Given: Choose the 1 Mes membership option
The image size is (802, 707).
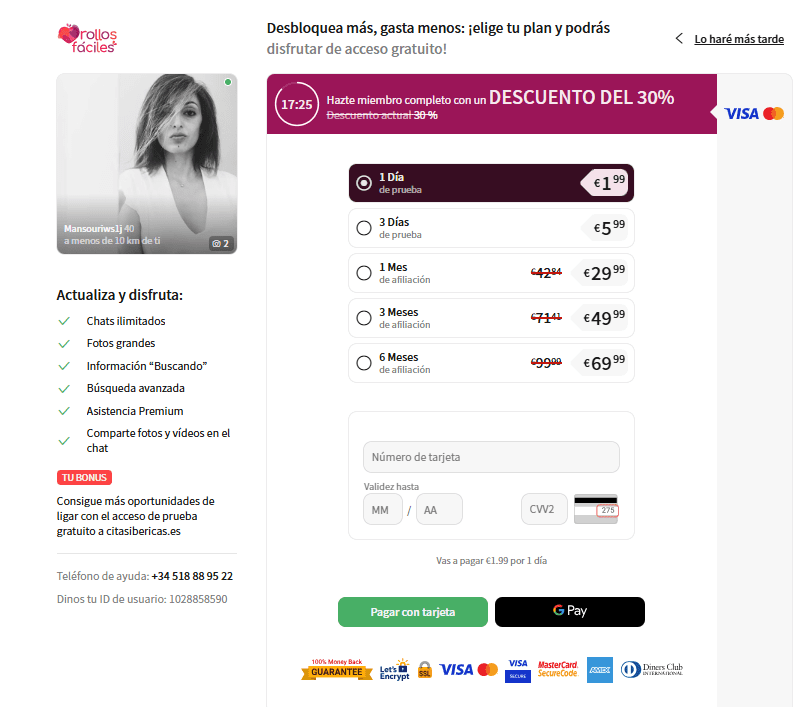Looking at the screenshot, I should click(x=491, y=273).
